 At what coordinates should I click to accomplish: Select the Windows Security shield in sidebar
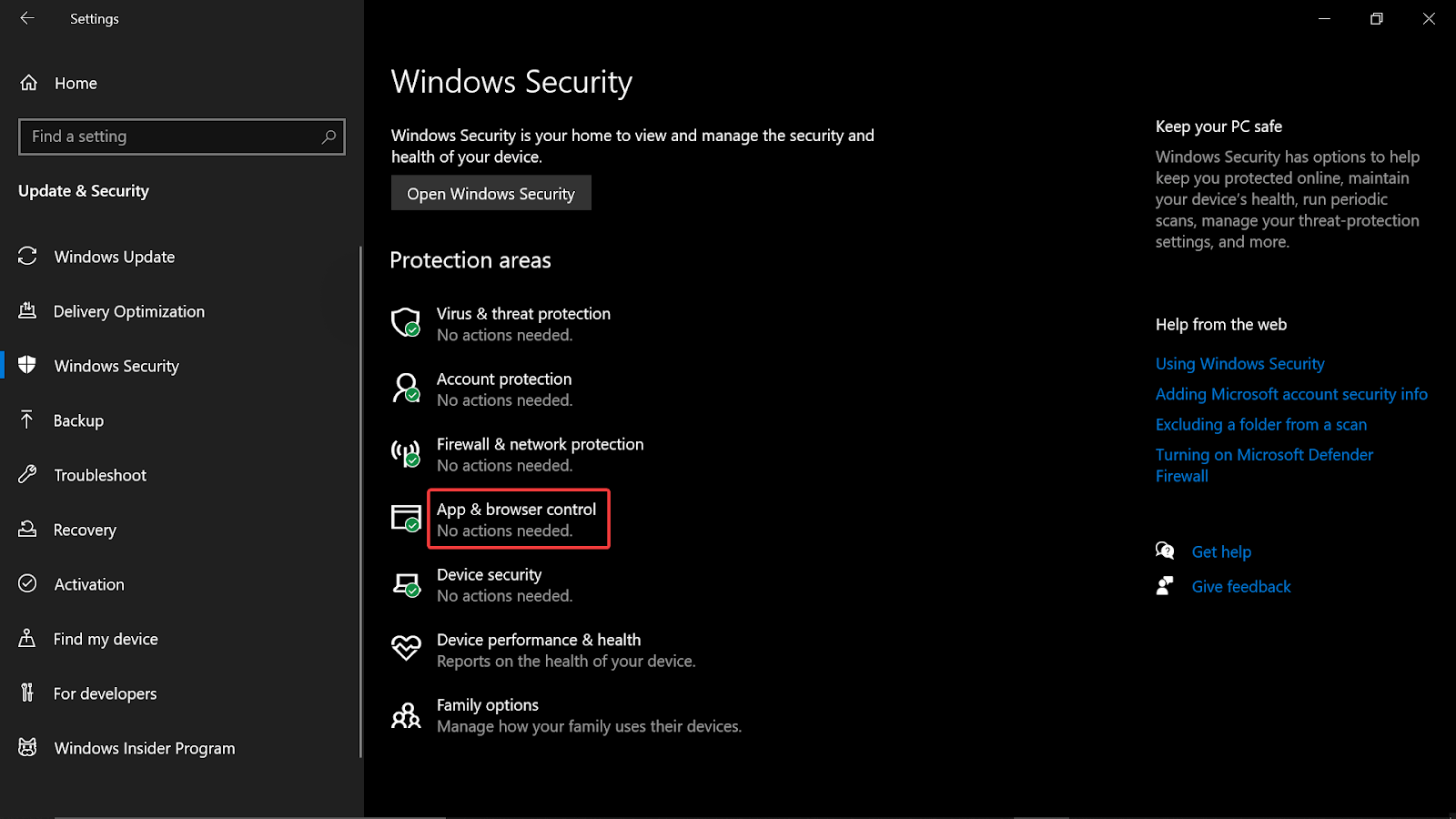[x=28, y=366]
